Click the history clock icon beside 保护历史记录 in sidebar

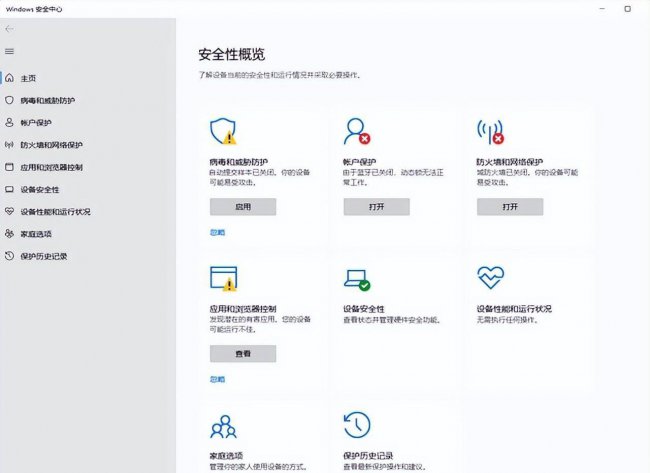9,256
